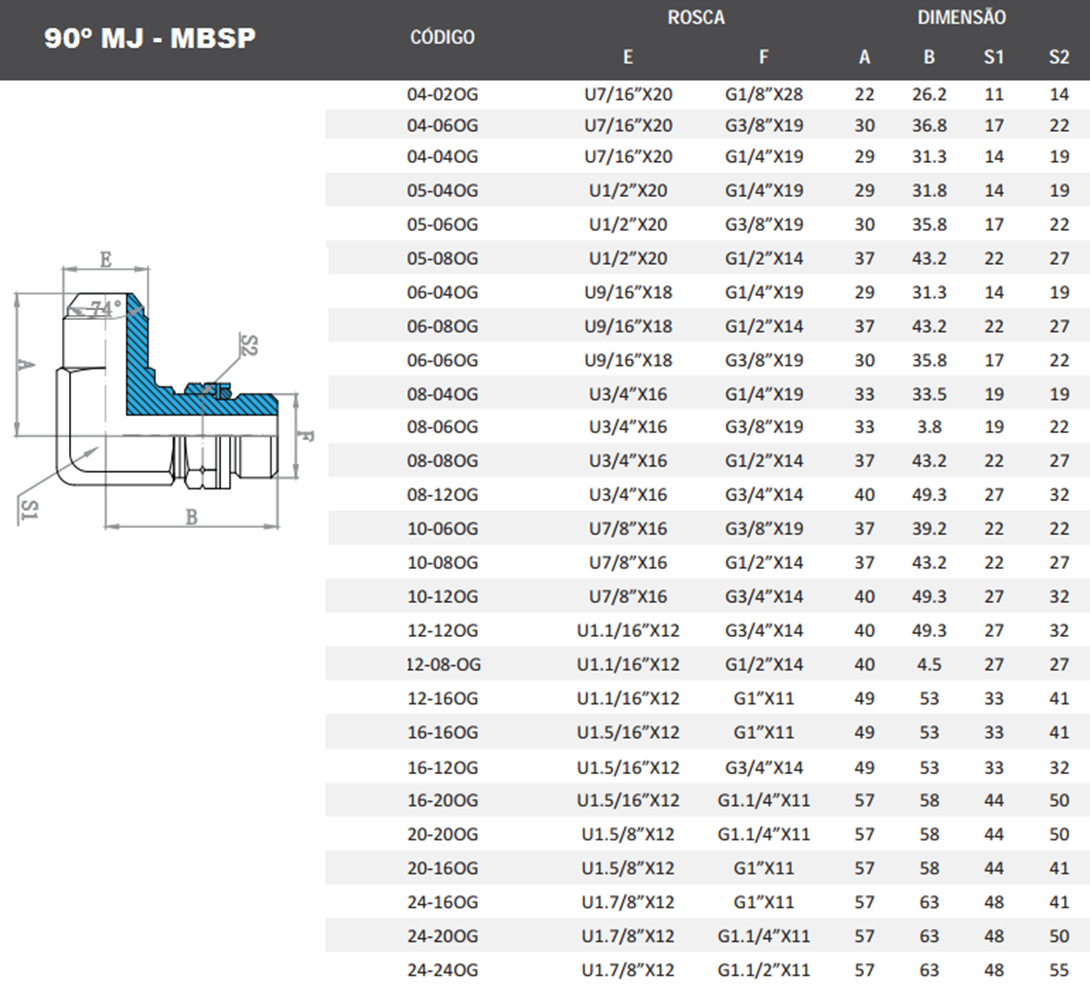This screenshot has height=984, width=1090.
Task: Select the DIMENSÃO header group
Action: [961, 18]
